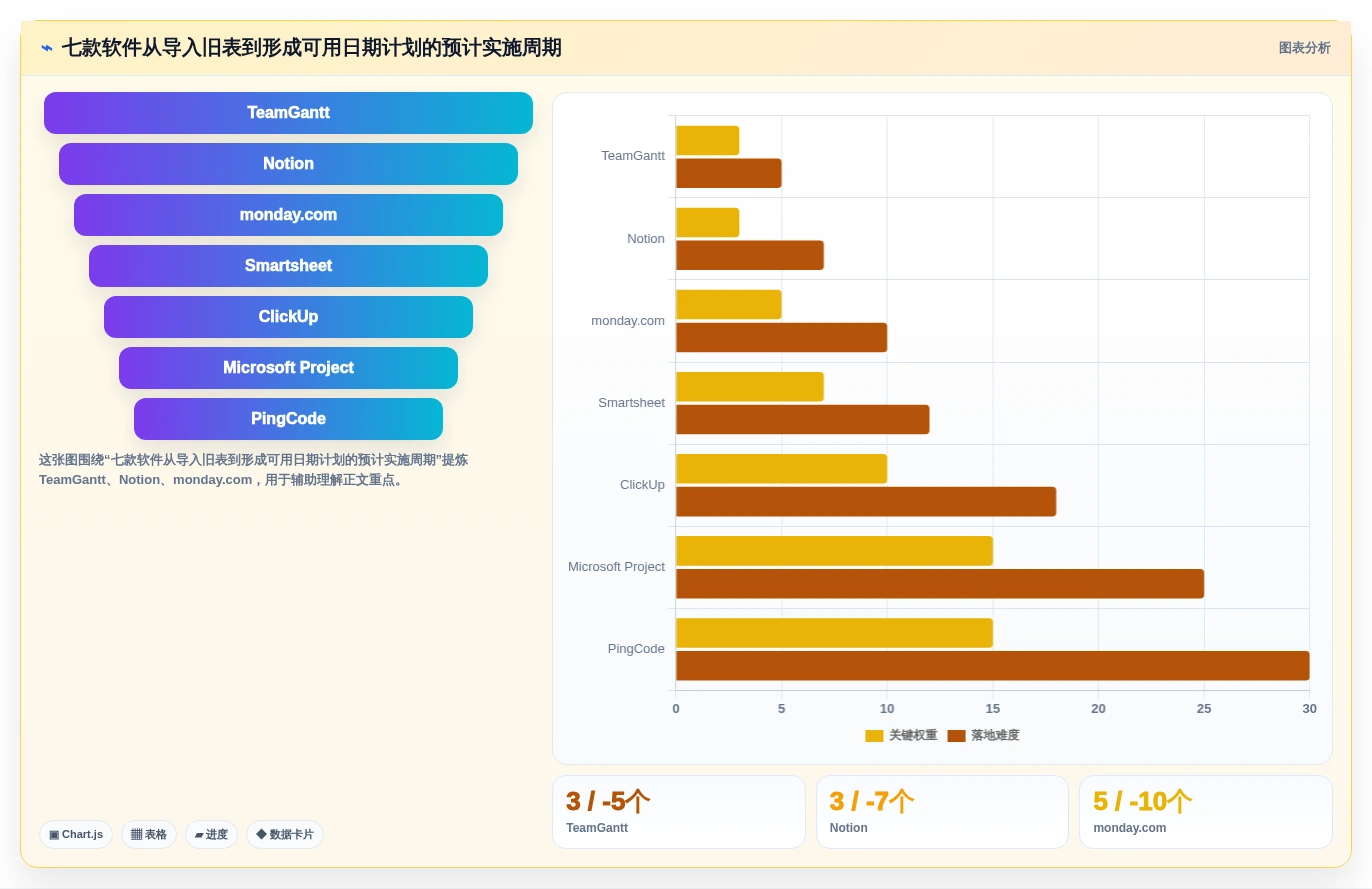Click the x-axis tick value 15
This screenshot has width=1372, height=889.
(993, 709)
